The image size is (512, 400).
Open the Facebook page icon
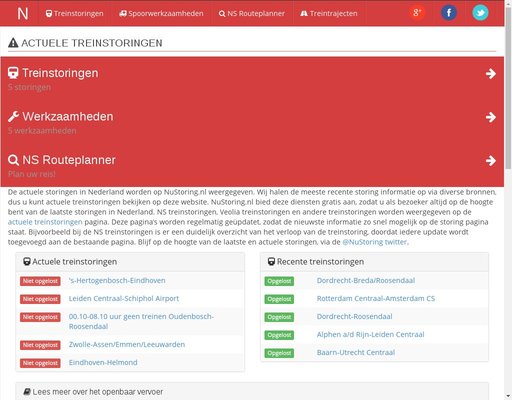449,13
